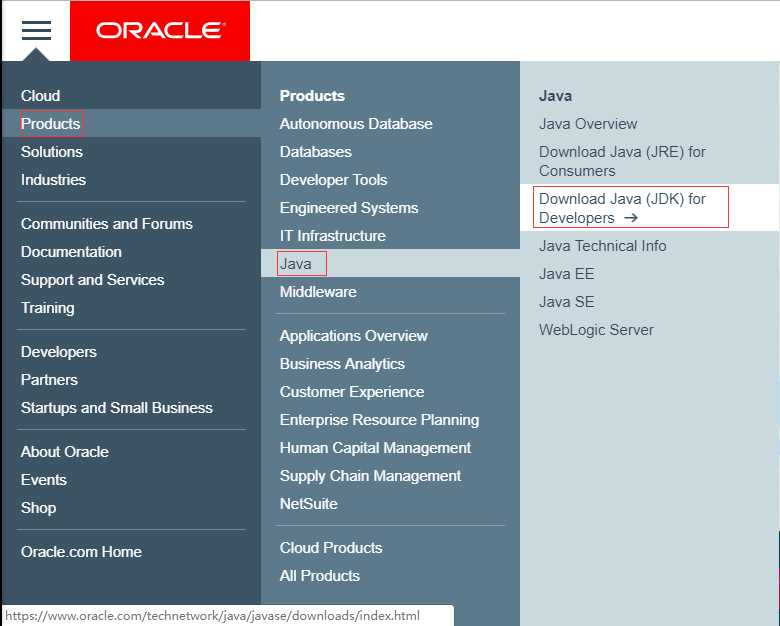The height and width of the screenshot is (626, 780).
Task: Open the Training menu entry
Action: [x=48, y=308]
